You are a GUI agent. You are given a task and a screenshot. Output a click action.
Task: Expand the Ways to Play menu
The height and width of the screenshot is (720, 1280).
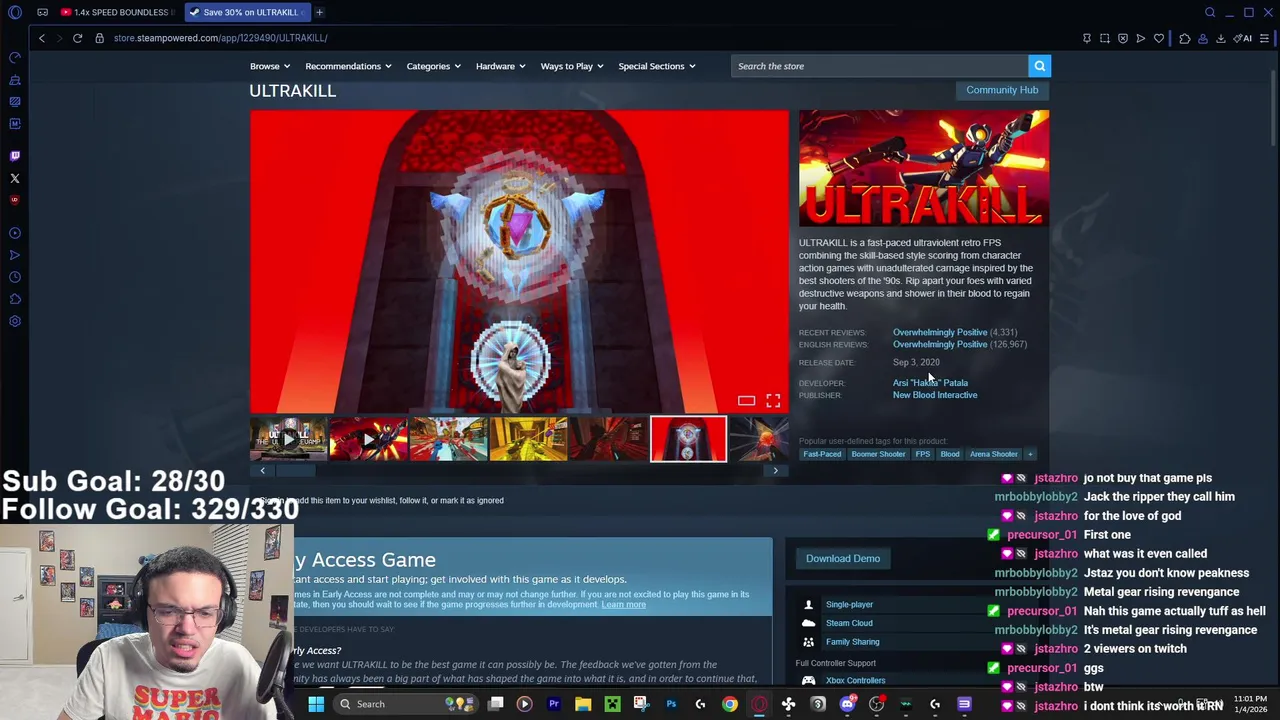(572, 66)
